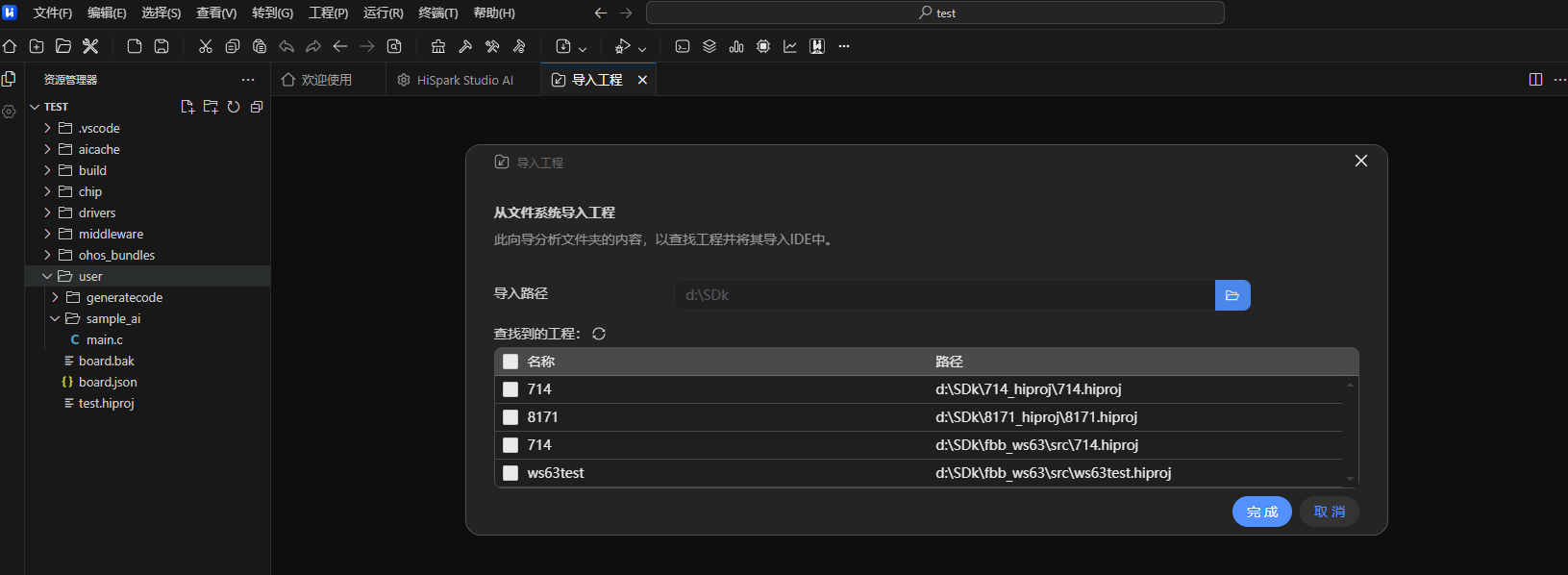Screen dimensions: 1568x575
Task: Click the open folder toolbar icon
Action: click(x=63, y=46)
